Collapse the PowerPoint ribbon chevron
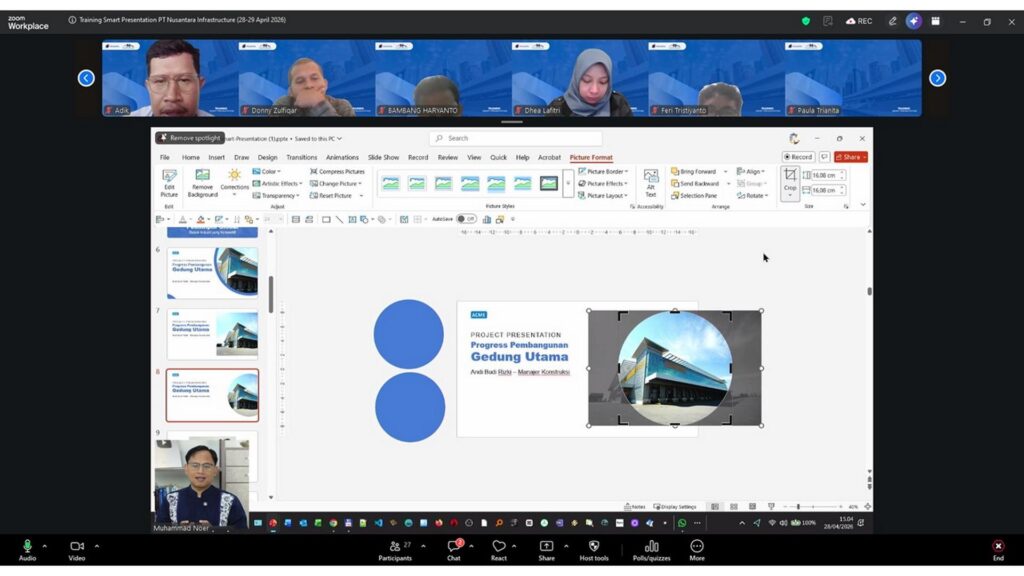 pos(863,205)
